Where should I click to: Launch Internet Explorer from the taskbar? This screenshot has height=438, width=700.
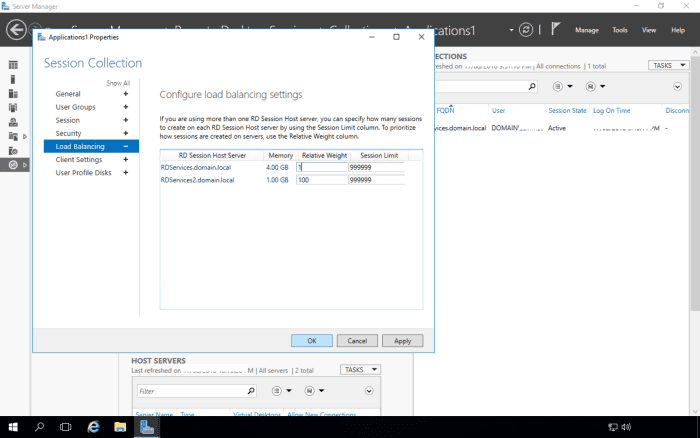pyautogui.click(x=93, y=427)
